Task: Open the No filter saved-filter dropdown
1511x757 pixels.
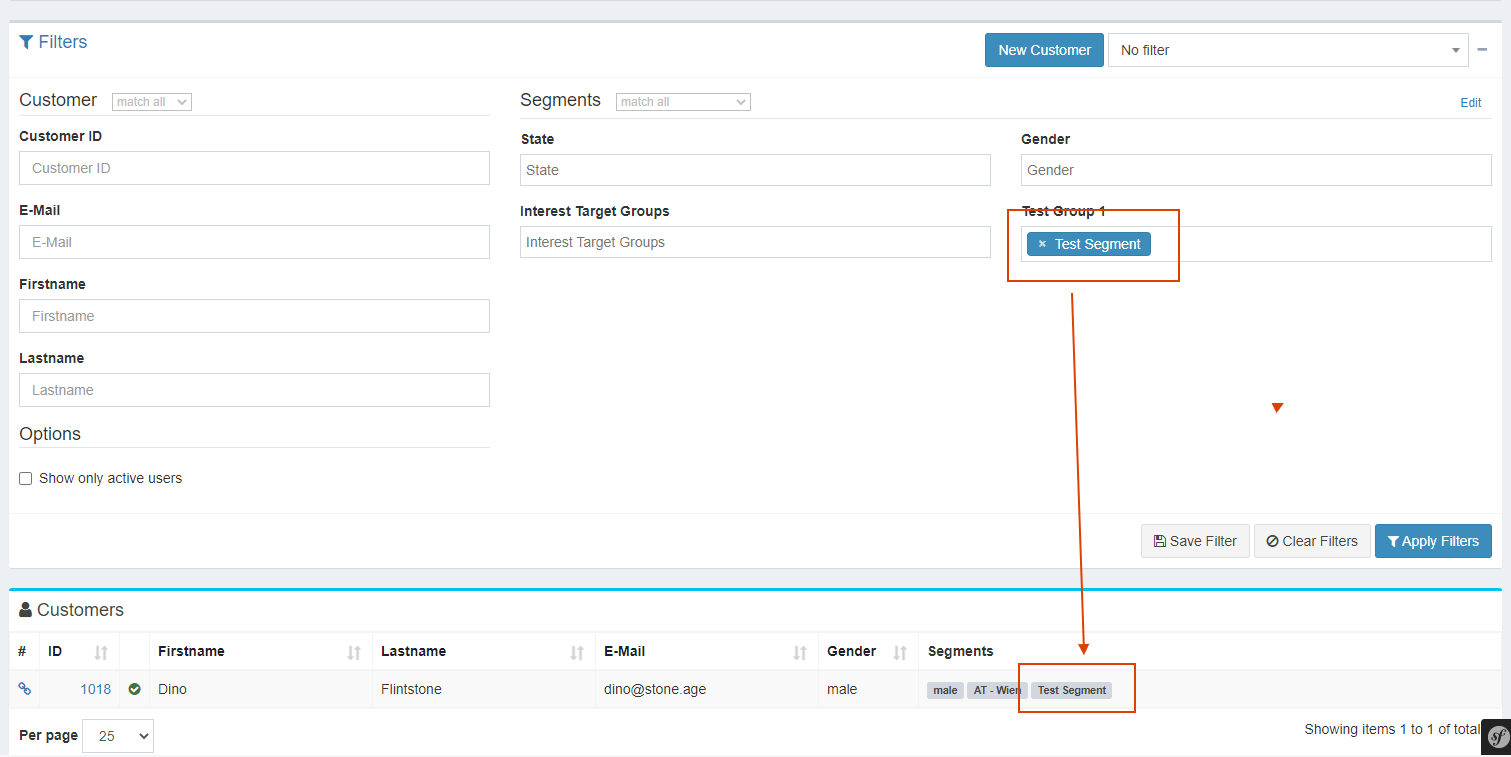Action: click(x=1288, y=50)
